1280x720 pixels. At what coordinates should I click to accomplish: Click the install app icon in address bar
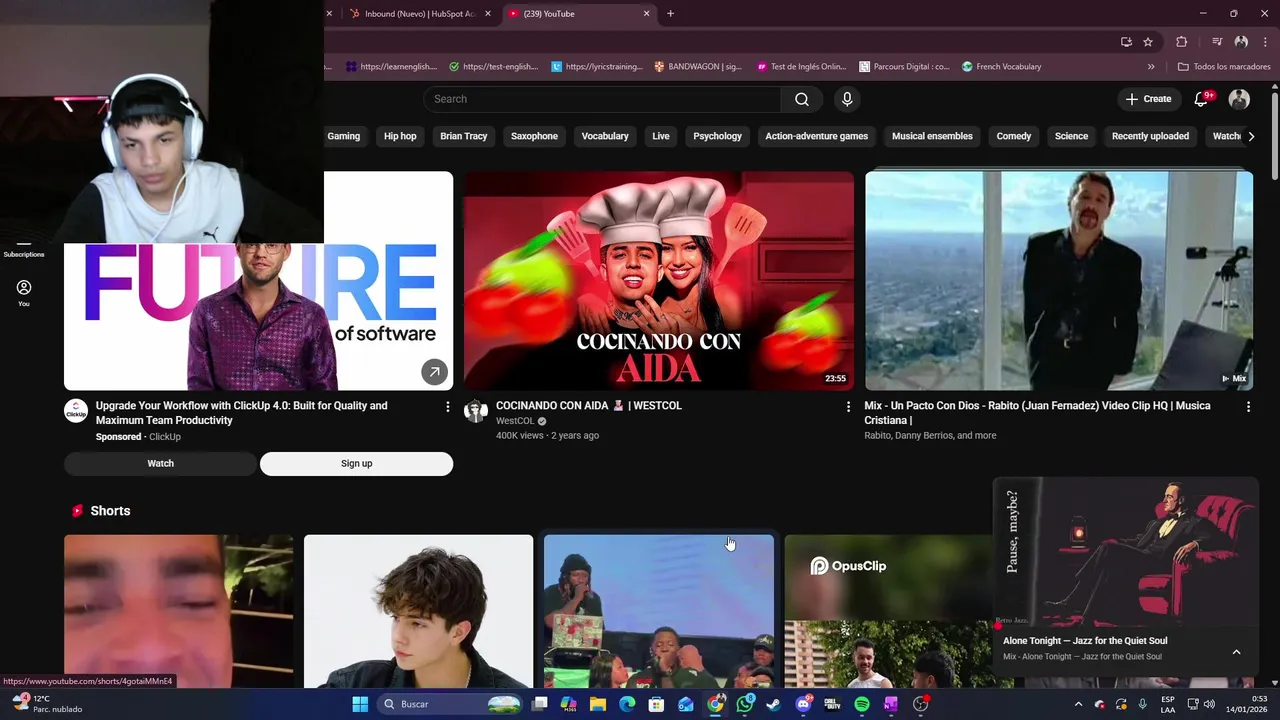1126,42
